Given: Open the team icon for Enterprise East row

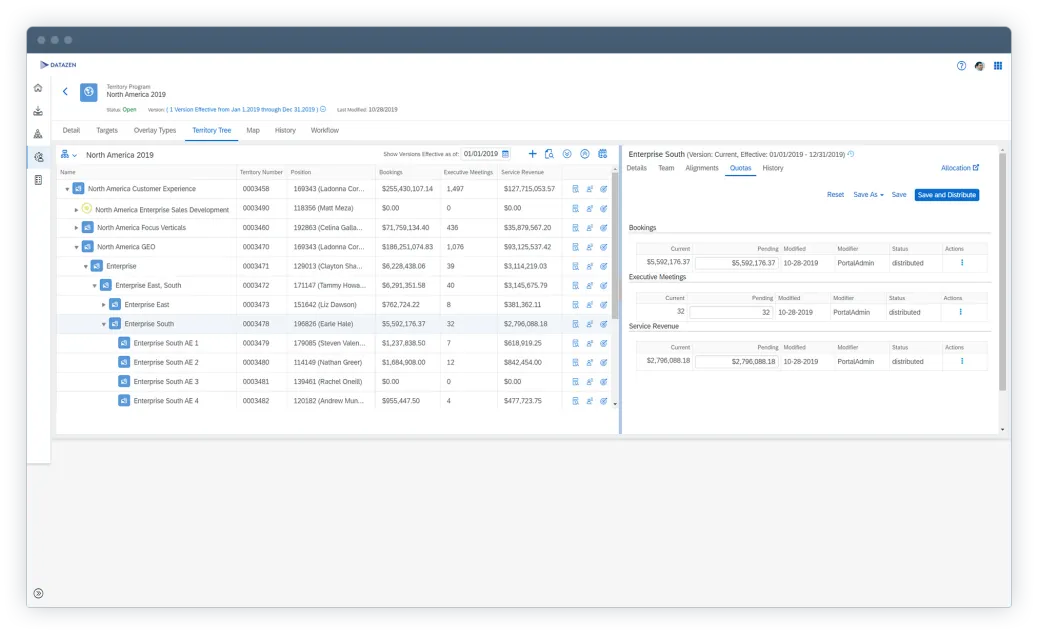Looking at the screenshot, I should click(589, 304).
